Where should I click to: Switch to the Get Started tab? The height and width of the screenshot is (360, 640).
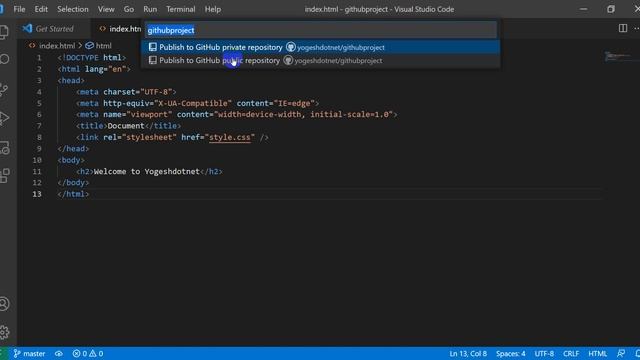pos(54,29)
